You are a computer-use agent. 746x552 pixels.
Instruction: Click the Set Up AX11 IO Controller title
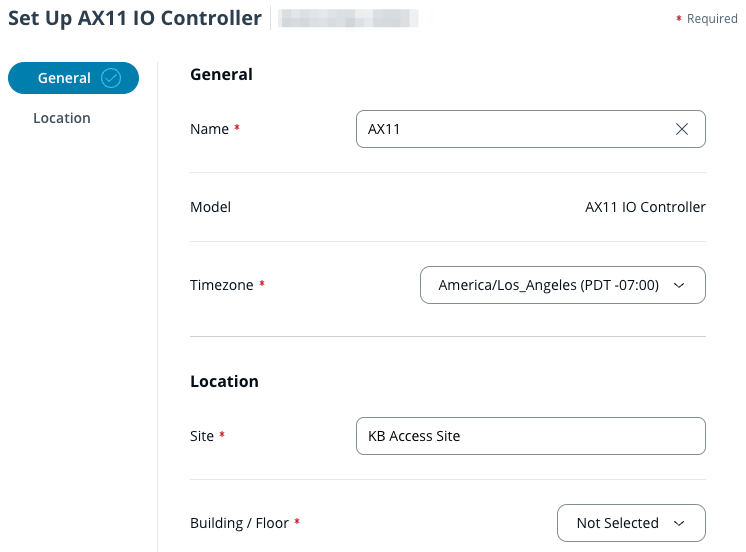pos(135,18)
